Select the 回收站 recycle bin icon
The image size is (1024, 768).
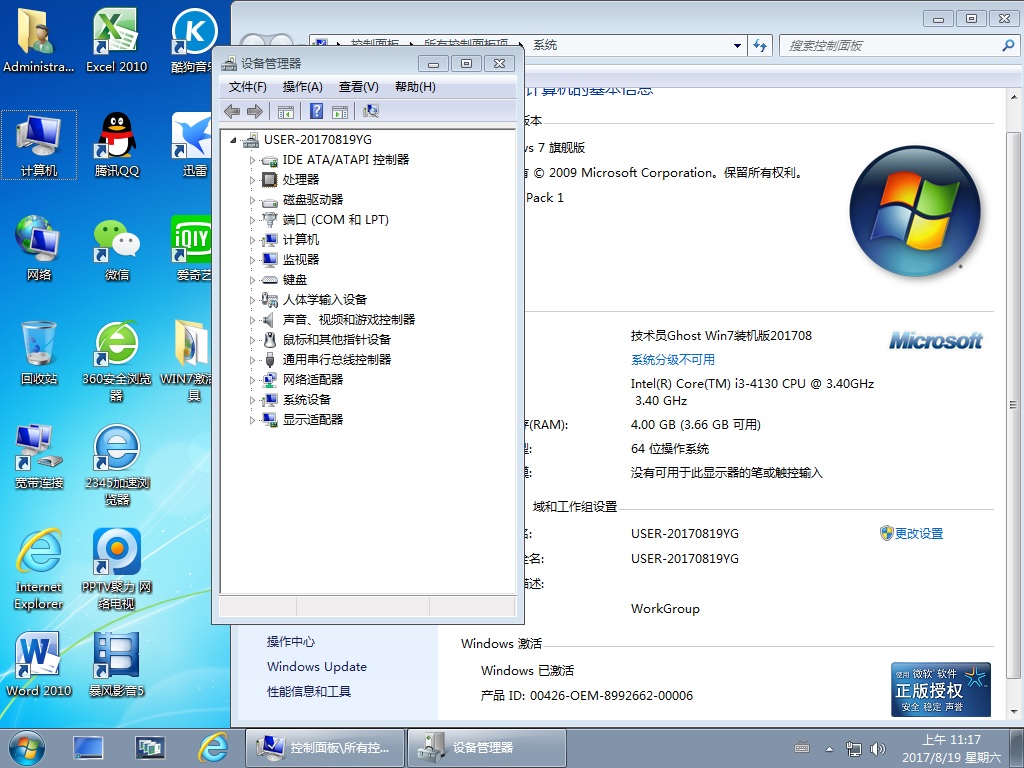(39, 353)
